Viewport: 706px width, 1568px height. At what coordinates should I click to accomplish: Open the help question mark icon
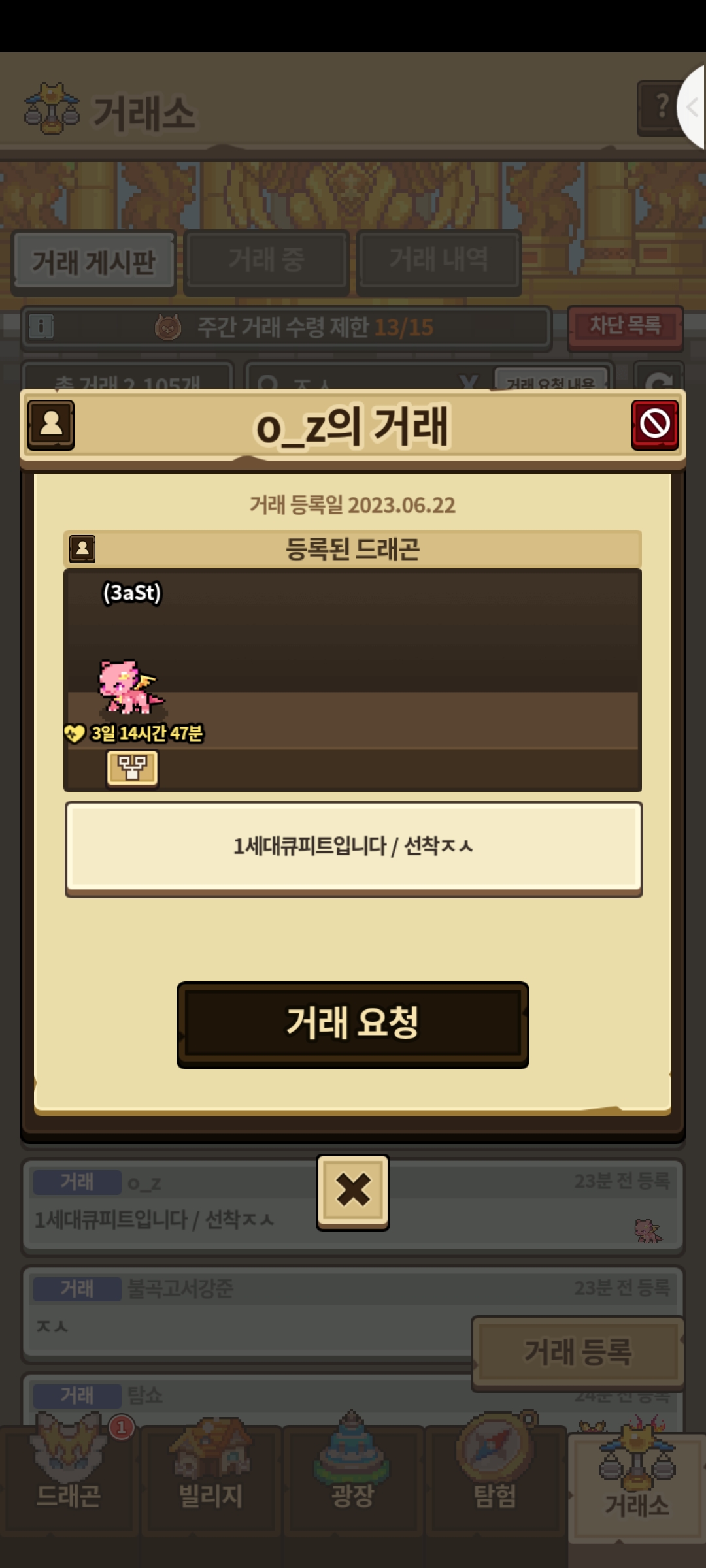[x=662, y=107]
